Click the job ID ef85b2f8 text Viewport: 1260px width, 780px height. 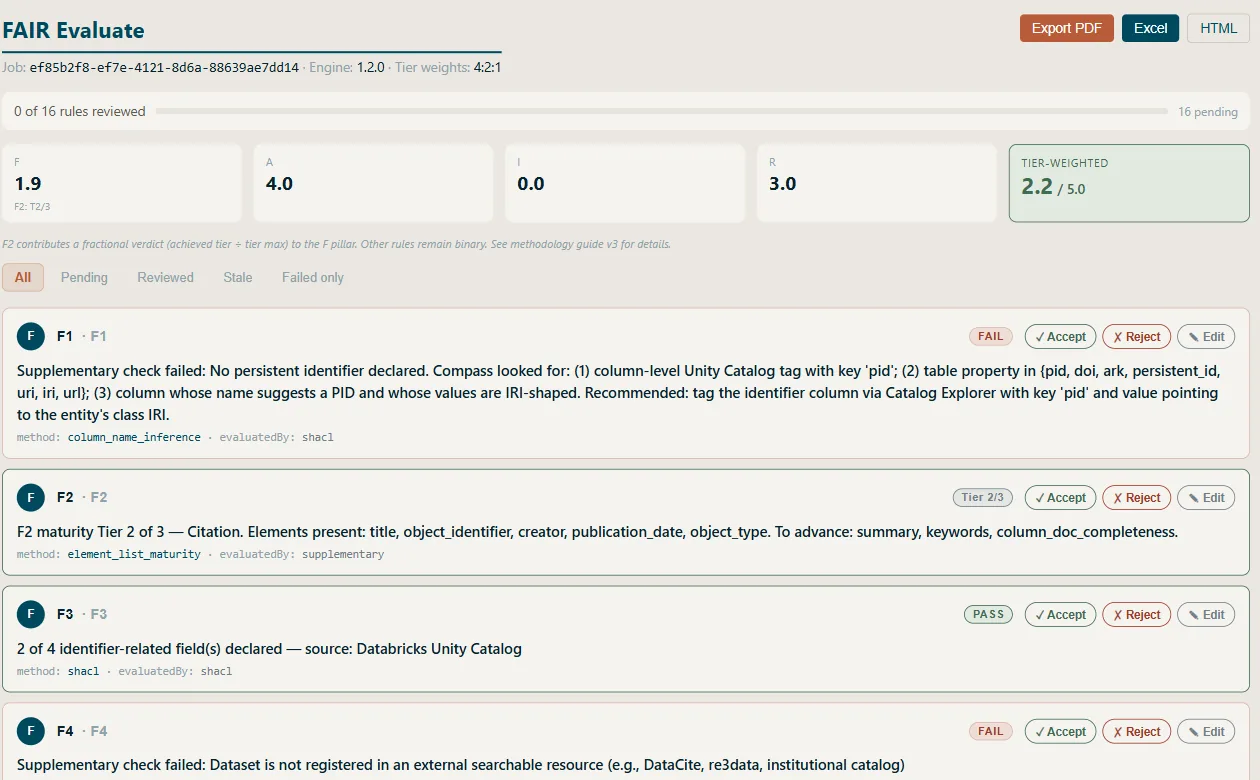(164, 68)
